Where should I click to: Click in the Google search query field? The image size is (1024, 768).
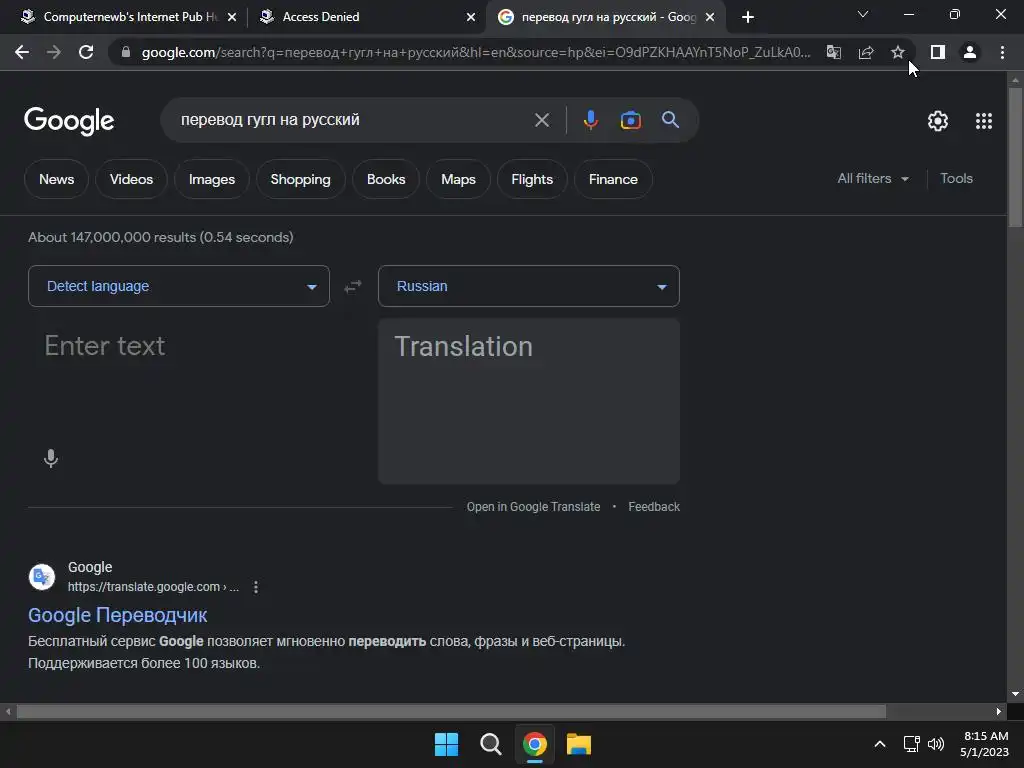coord(353,120)
